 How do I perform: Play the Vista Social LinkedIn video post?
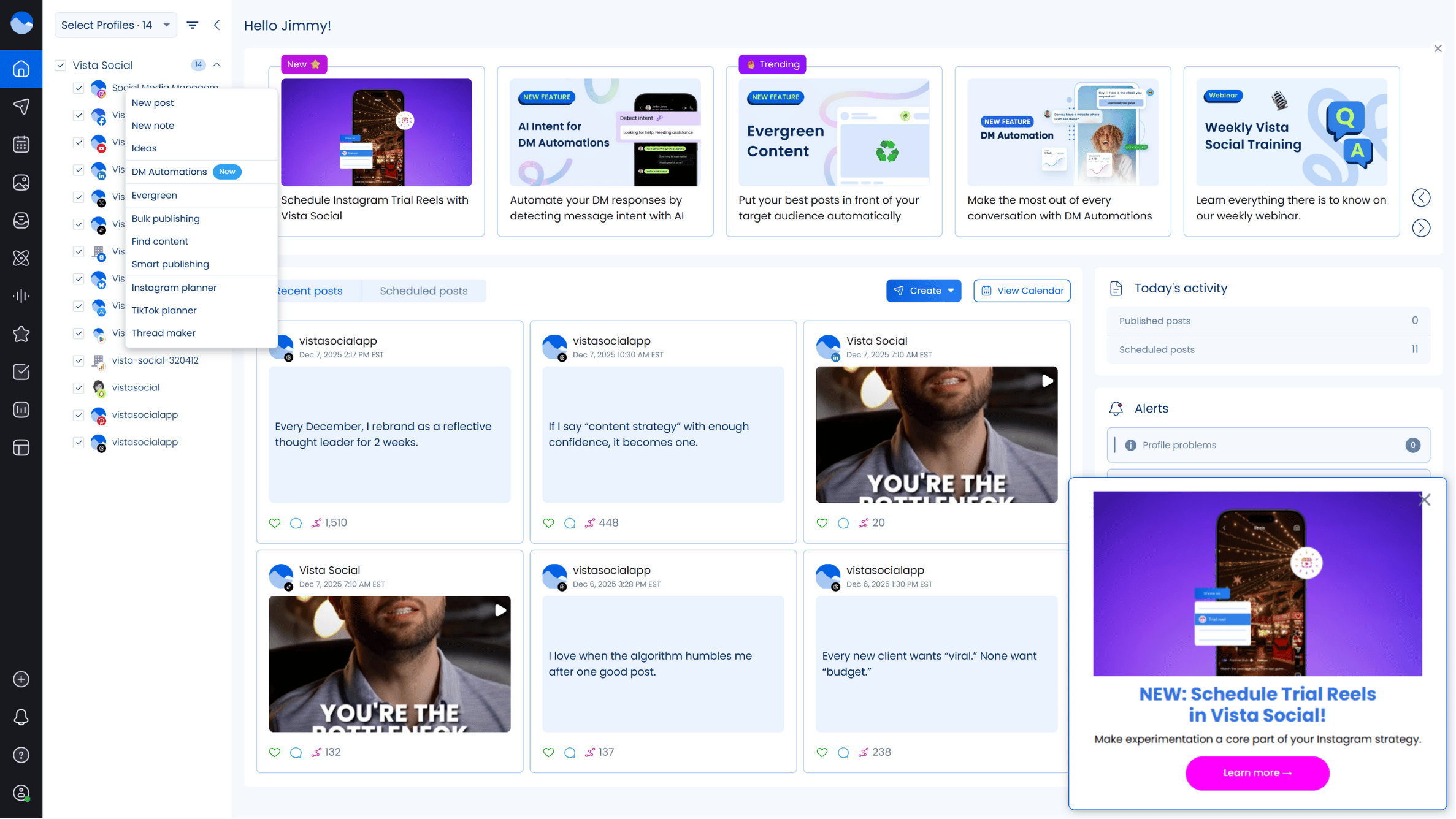pos(1048,381)
